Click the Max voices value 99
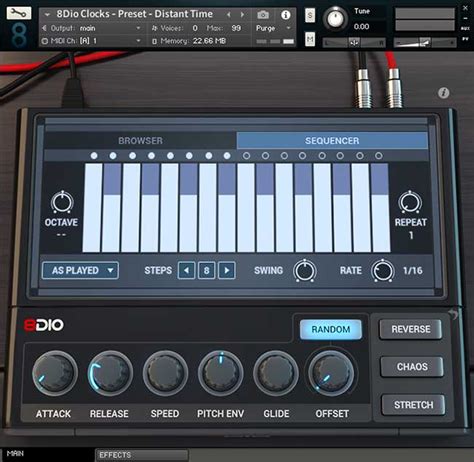474x462 pixels. 236,28
